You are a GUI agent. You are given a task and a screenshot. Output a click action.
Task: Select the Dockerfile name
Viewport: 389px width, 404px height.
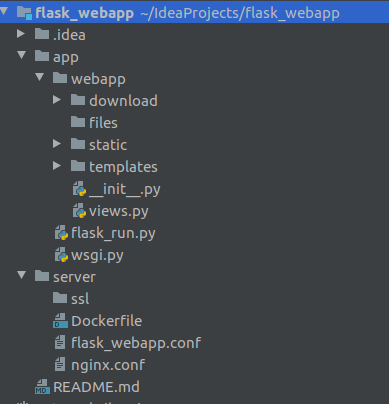[107, 321]
